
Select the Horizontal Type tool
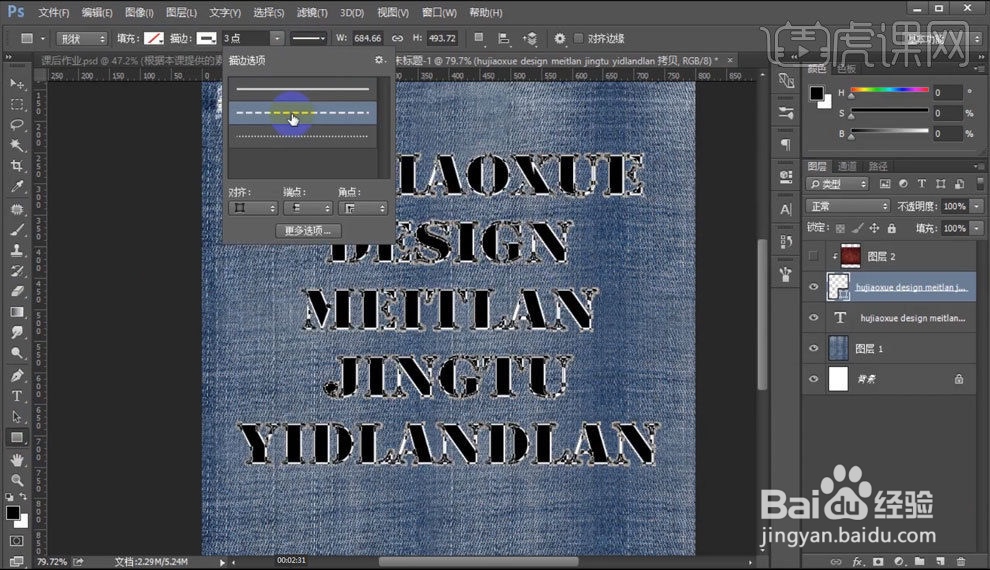(17, 396)
